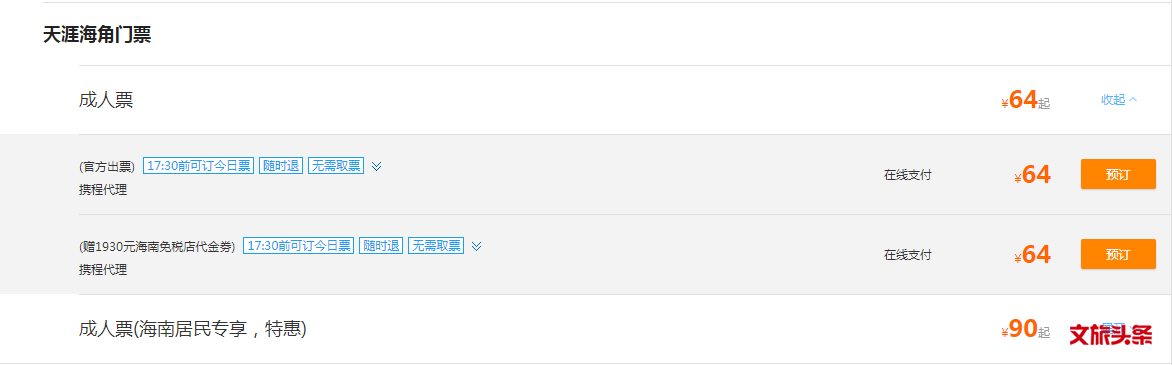Image resolution: width=1172 pixels, height=365 pixels.
Task: Select 随时退 tag on first ticket
Action: [x=281, y=166]
